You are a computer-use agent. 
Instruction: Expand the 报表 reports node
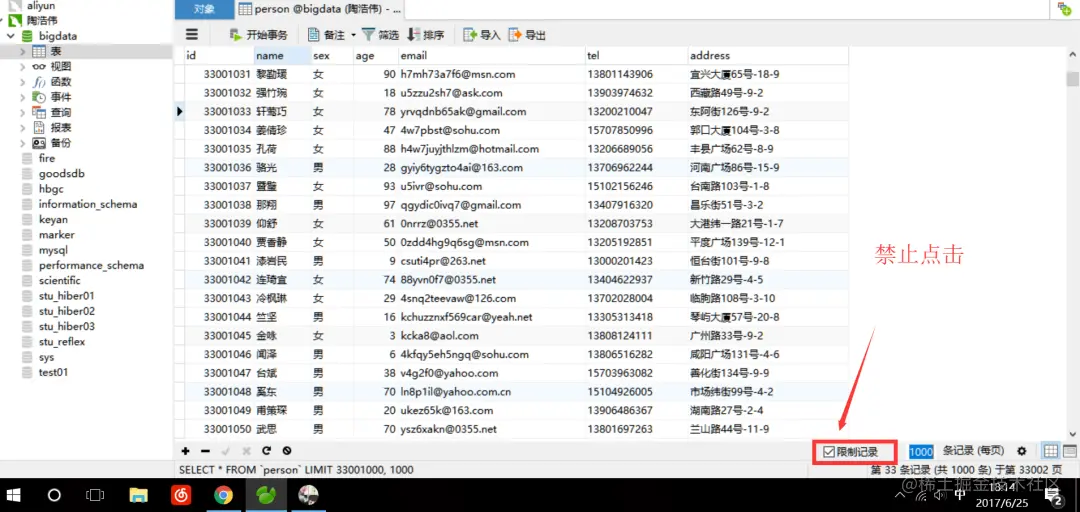pos(23,127)
